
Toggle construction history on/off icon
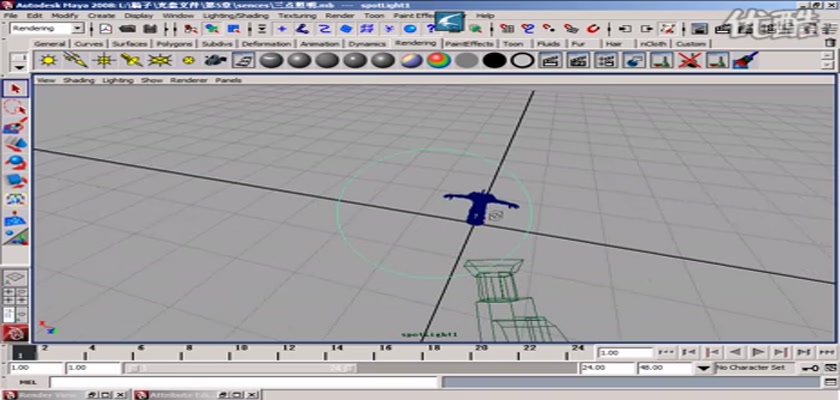(668, 28)
